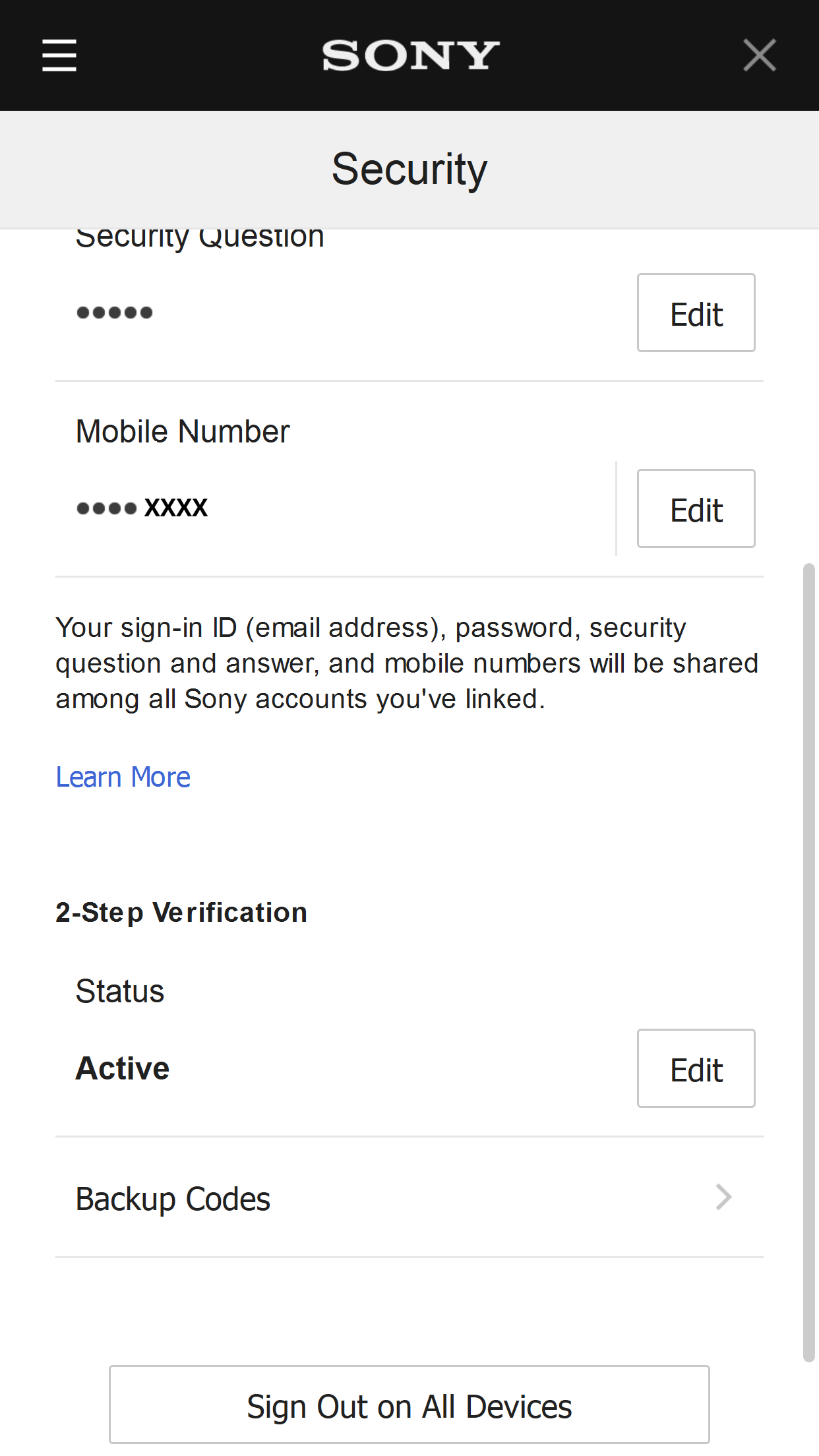Click the Active status text

tap(123, 1068)
